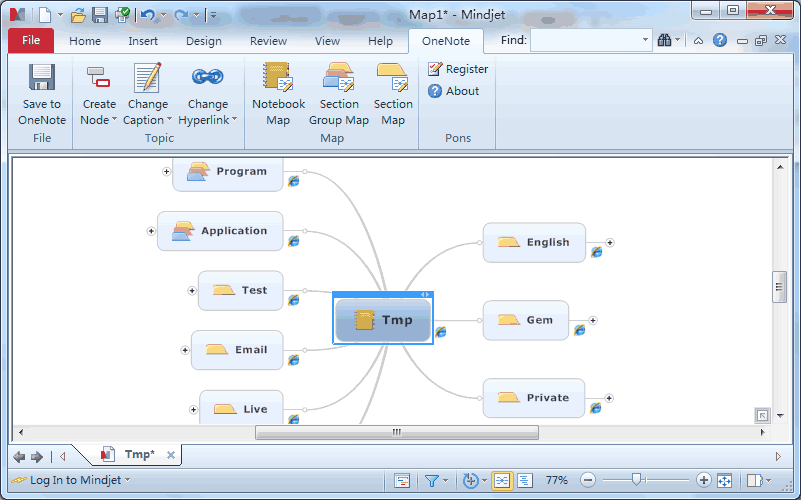
Task: Expand the Gem topic
Action: (593, 321)
